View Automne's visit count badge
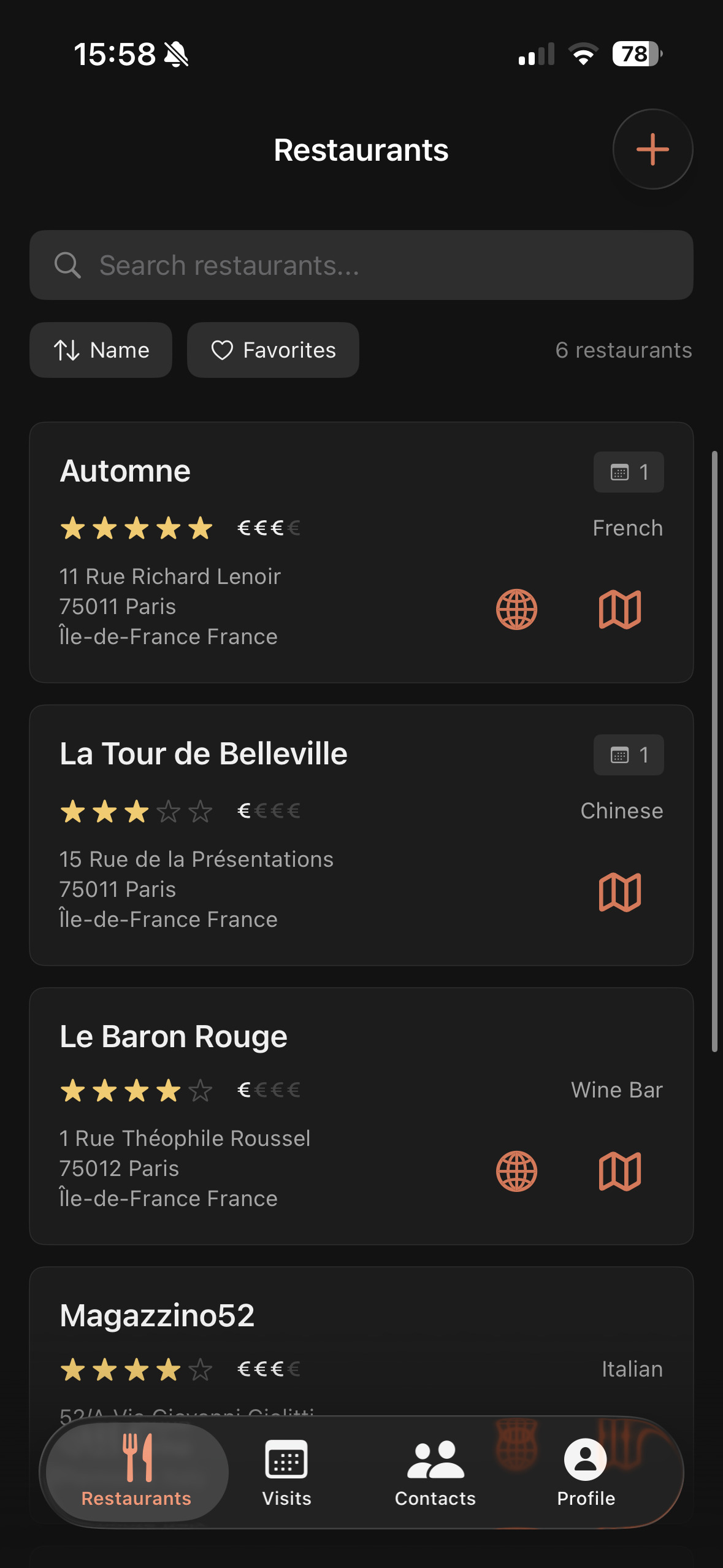The height and width of the screenshot is (1568, 723). pyautogui.click(x=629, y=472)
